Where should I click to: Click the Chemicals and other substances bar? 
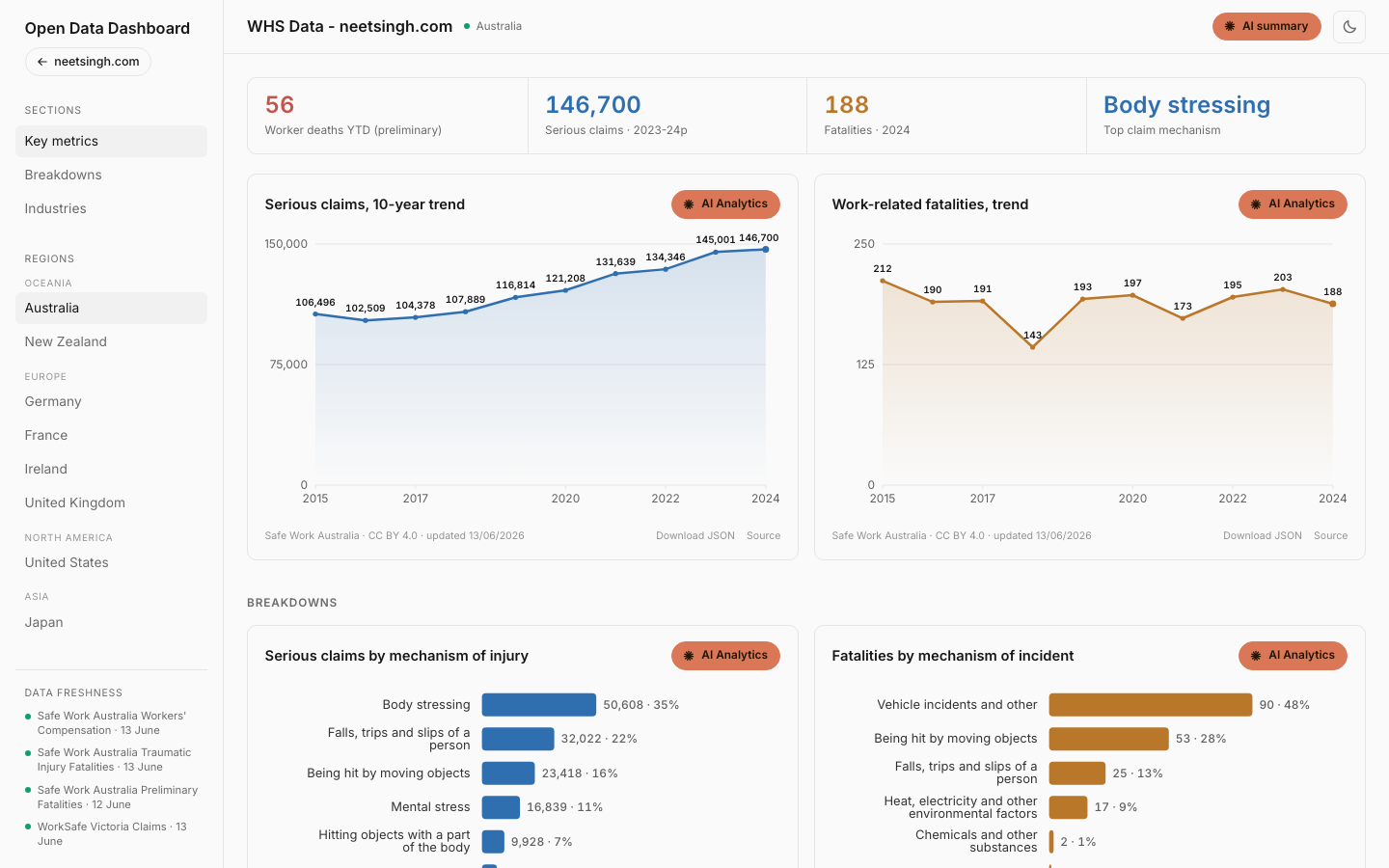click(x=1051, y=842)
